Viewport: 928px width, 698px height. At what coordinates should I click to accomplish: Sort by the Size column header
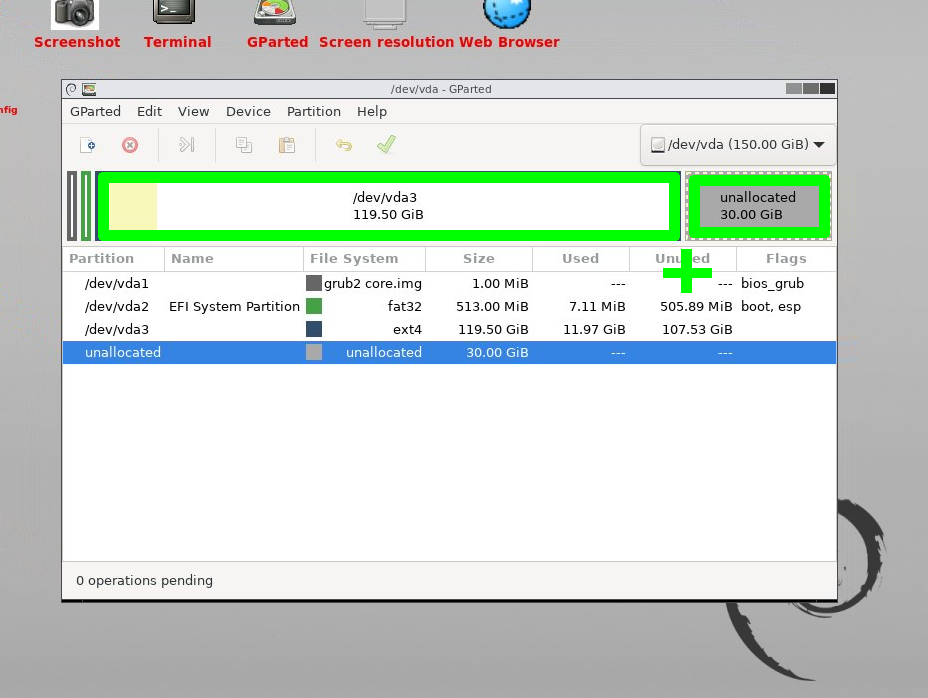point(478,259)
